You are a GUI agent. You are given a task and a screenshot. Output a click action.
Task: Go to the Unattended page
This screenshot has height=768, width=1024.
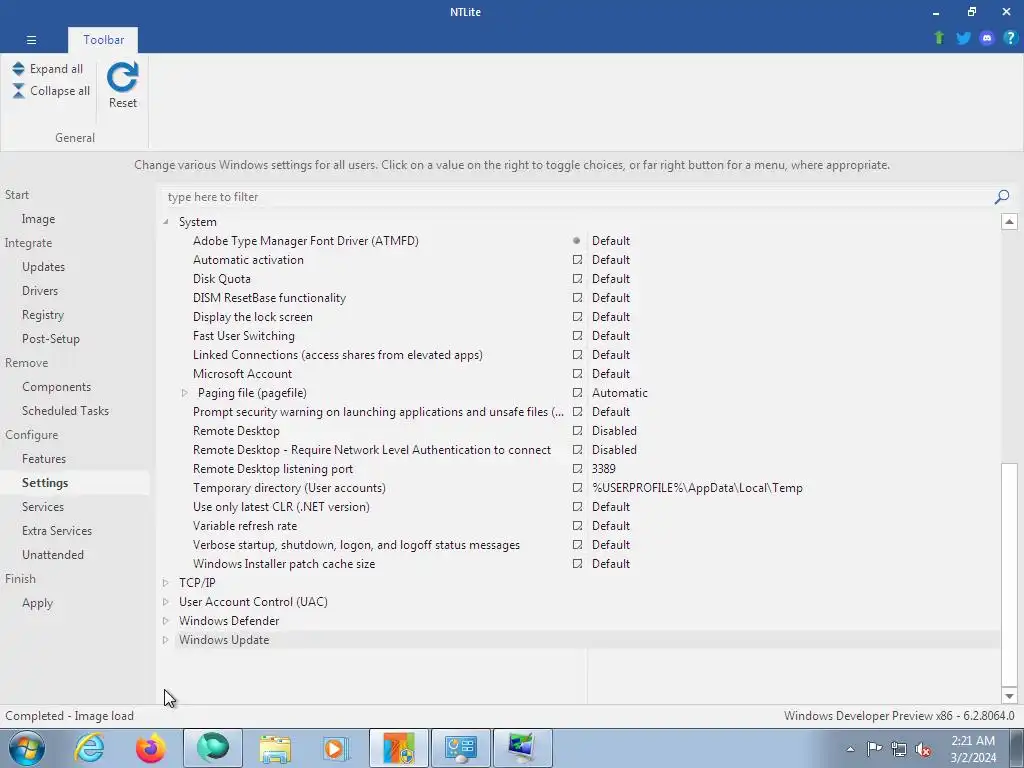click(53, 554)
